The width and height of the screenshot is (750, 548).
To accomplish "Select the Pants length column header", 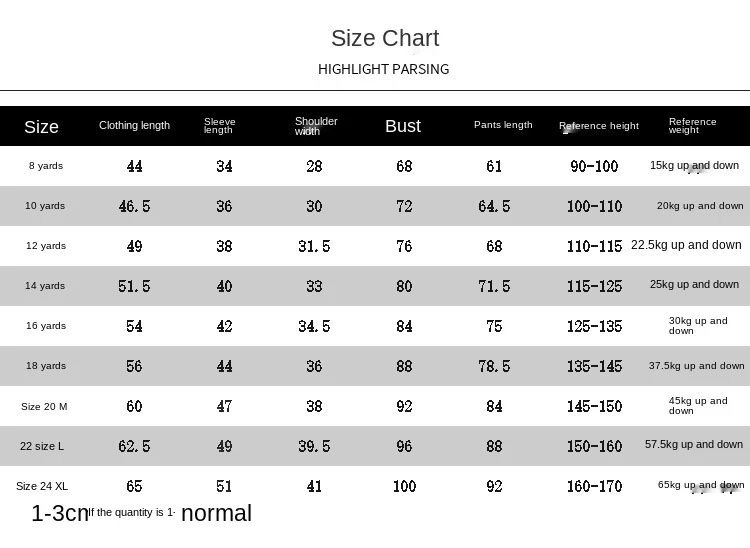I will point(503,125).
